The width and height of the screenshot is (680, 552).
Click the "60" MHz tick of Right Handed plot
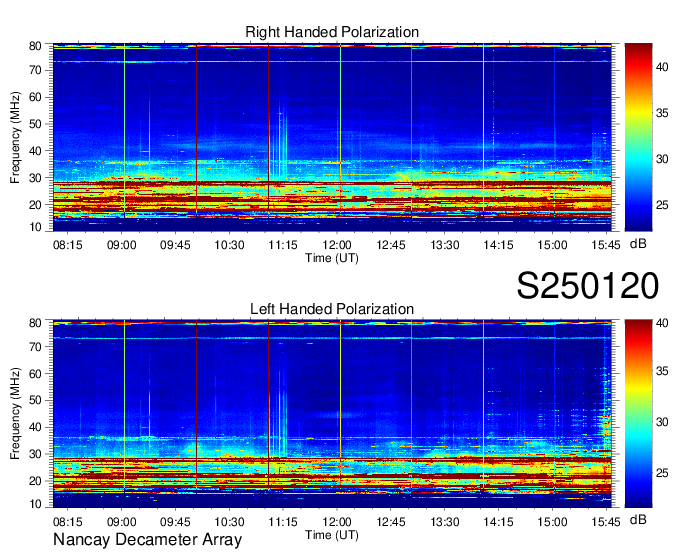click(35, 97)
